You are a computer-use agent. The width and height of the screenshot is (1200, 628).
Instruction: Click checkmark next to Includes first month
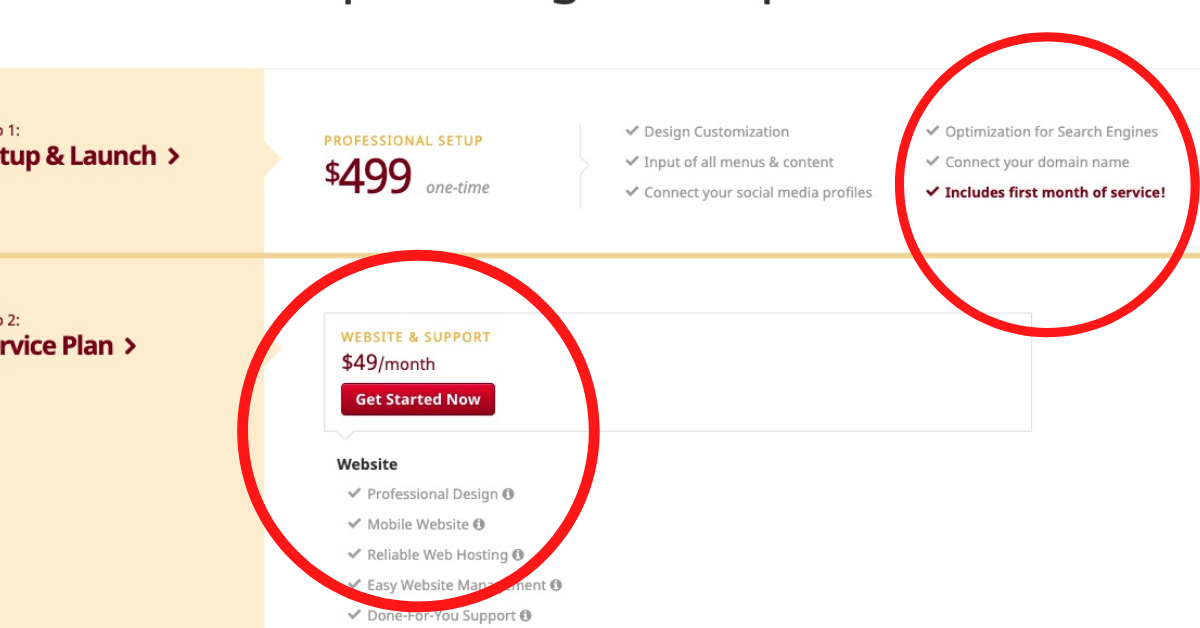pyautogui.click(x=933, y=191)
